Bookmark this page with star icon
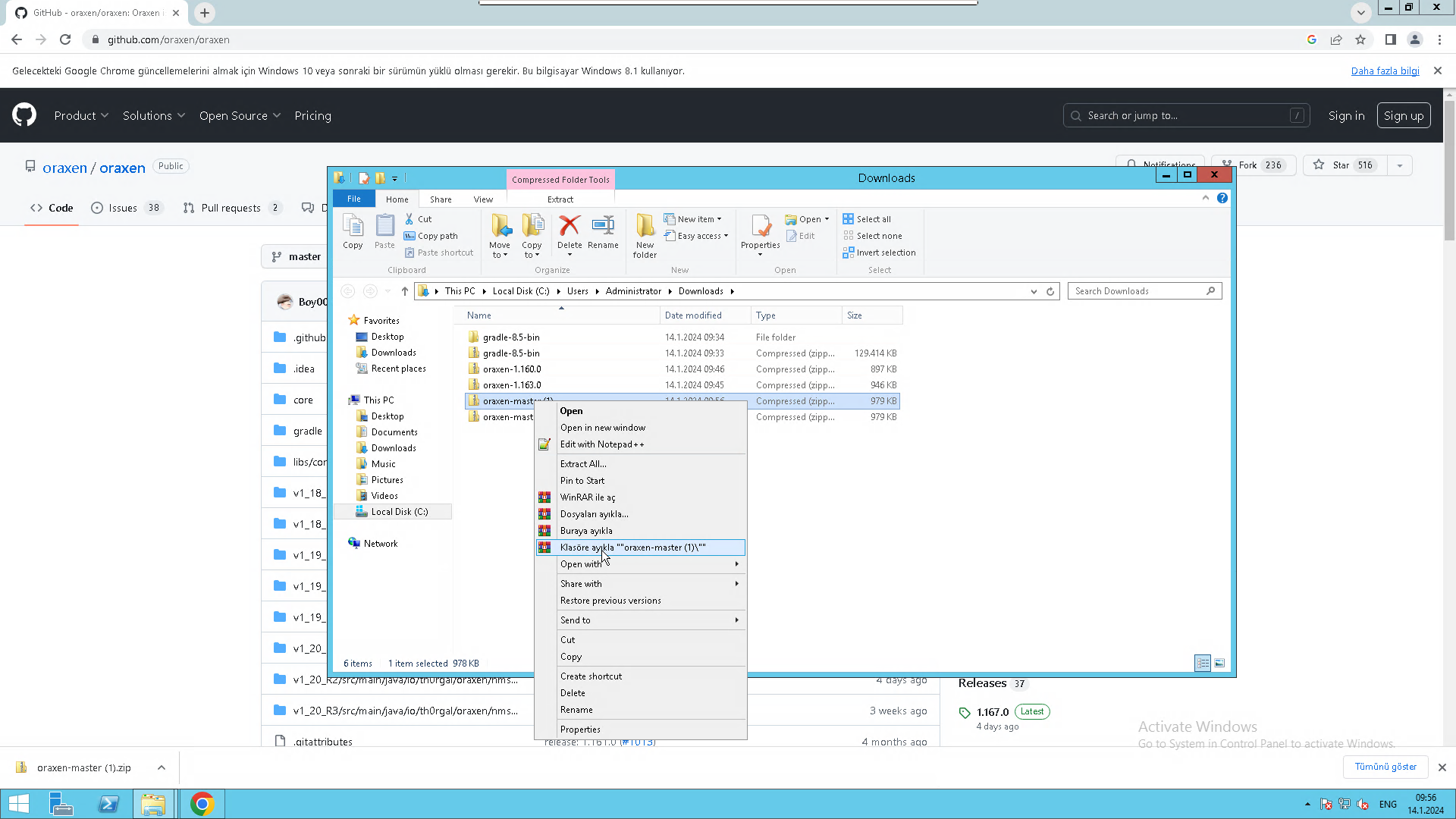 [1360, 39]
